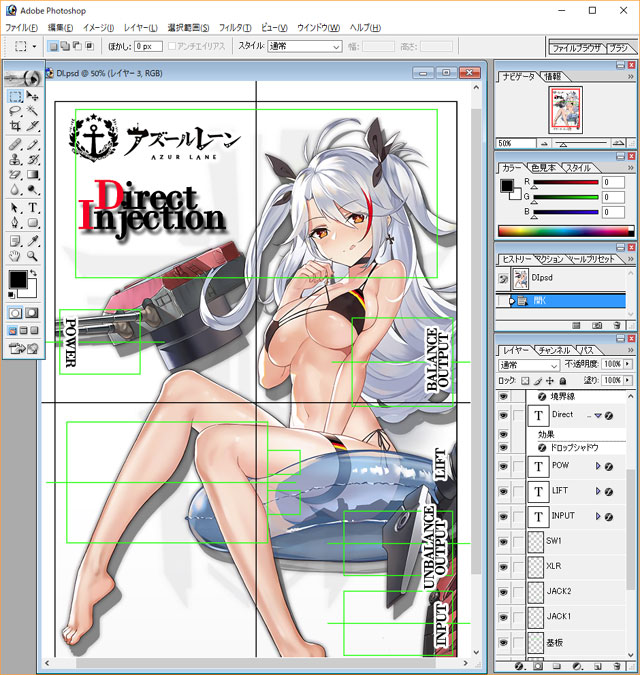The width and height of the screenshot is (640, 675).
Task: Click the navigator zoom slider
Action: pos(581,143)
